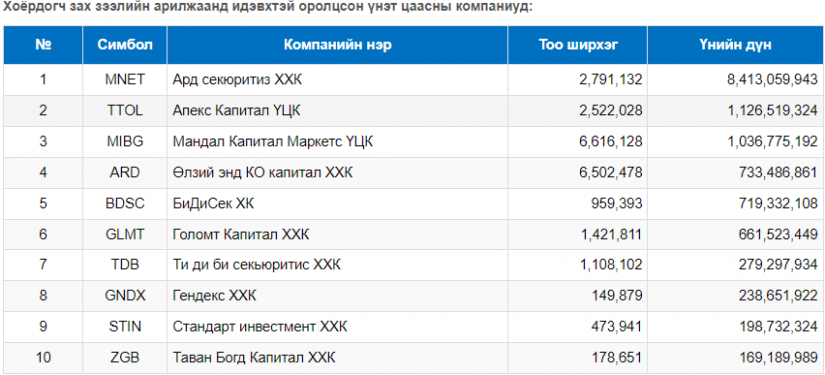Screen dimensions: 825x375
Task: Select Ти ди би секьюритис ХХК
Action: 257,265
